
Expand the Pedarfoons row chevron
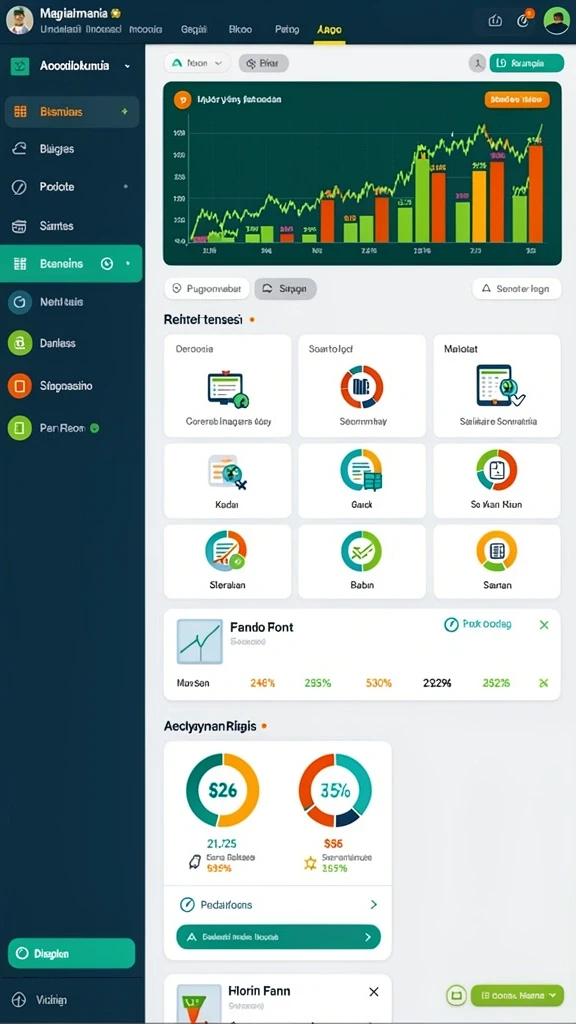tap(374, 904)
